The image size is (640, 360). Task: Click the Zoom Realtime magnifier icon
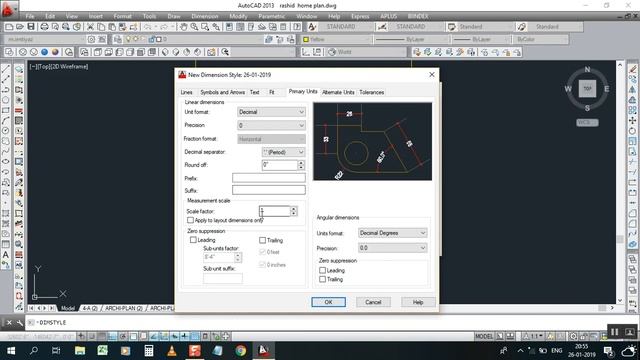[x=194, y=27]
